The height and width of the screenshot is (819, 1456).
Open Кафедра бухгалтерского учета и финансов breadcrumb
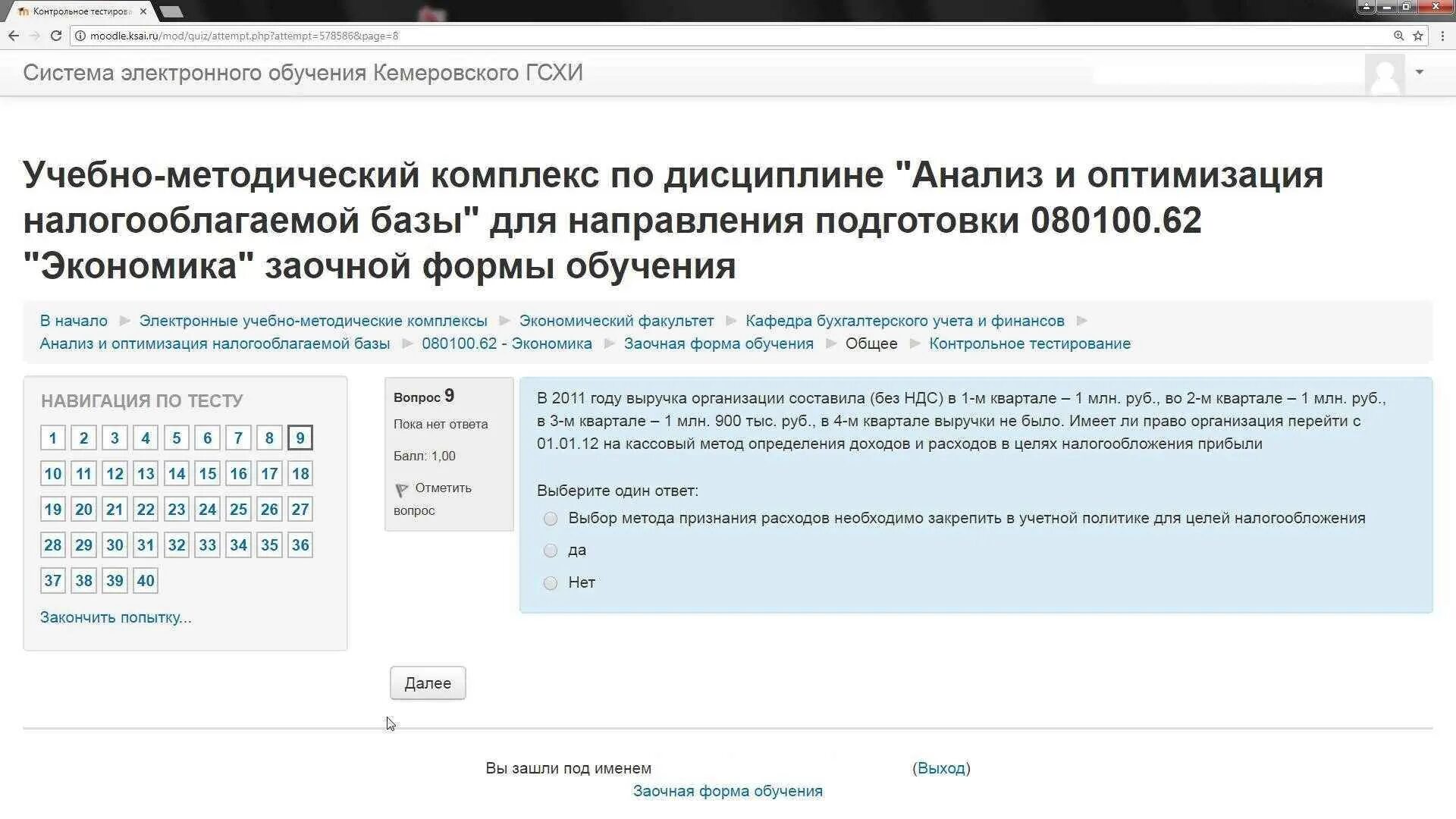(x=905, y=321)
